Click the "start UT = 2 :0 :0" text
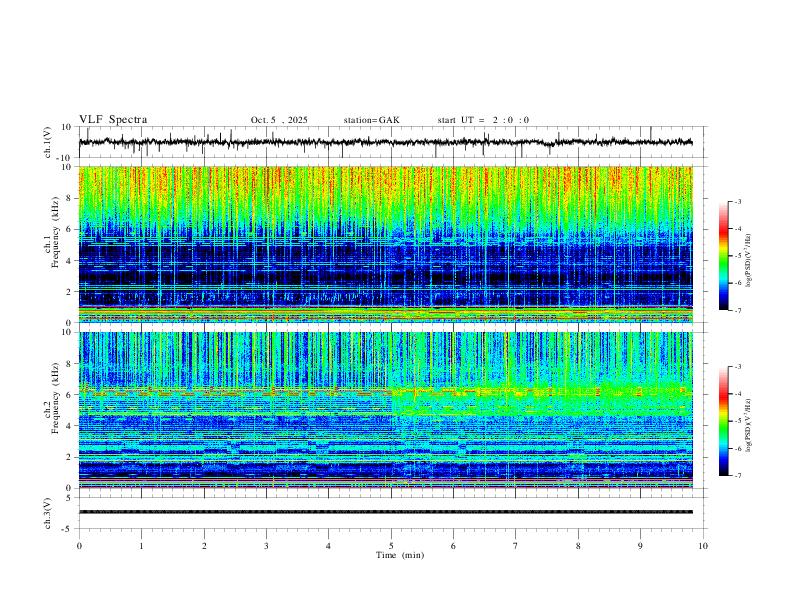The image size is (792, 612). (483, 120)
